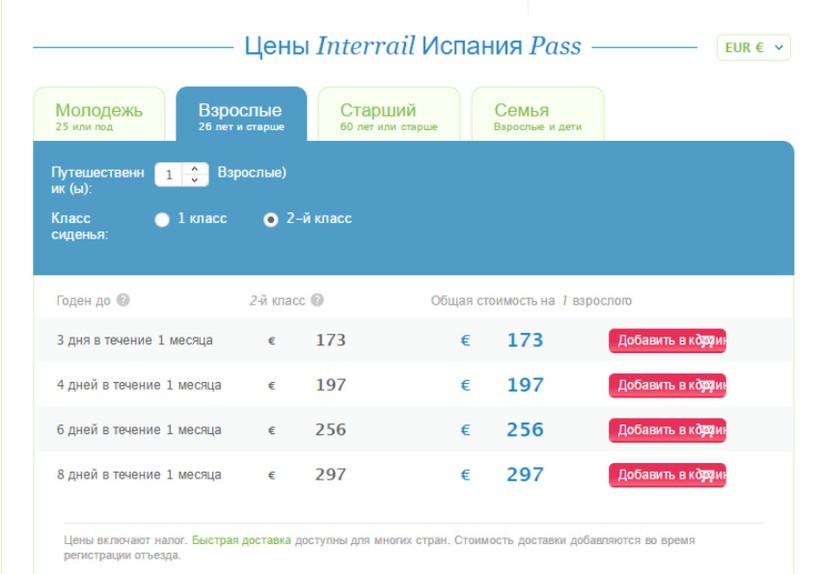The image size is (820, 574).
Task: Select the 3 дня в течение 1 месяца row
Action: pyautogui.click(x=414, y=340)
